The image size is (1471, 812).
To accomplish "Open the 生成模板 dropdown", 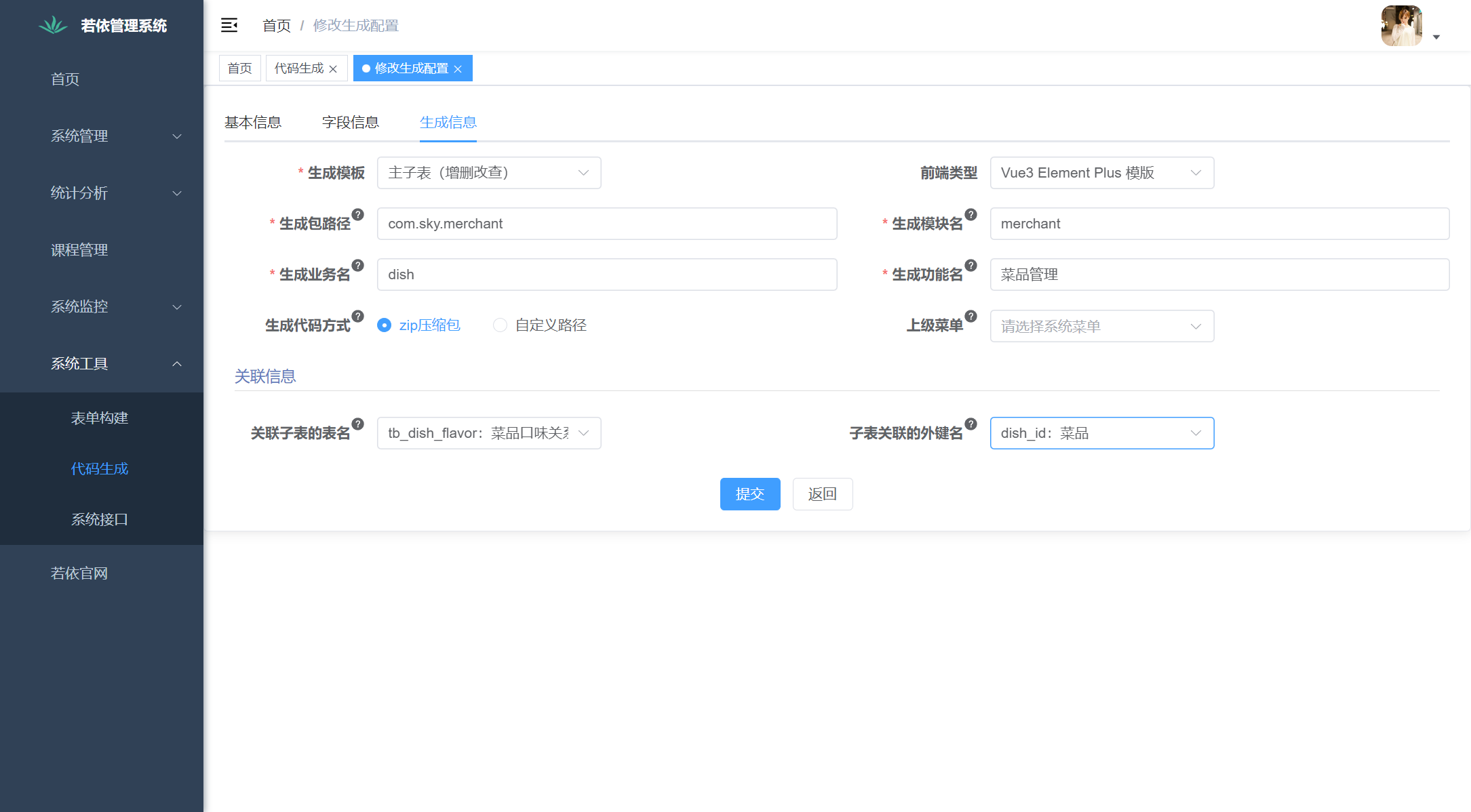I will point(488,173).
